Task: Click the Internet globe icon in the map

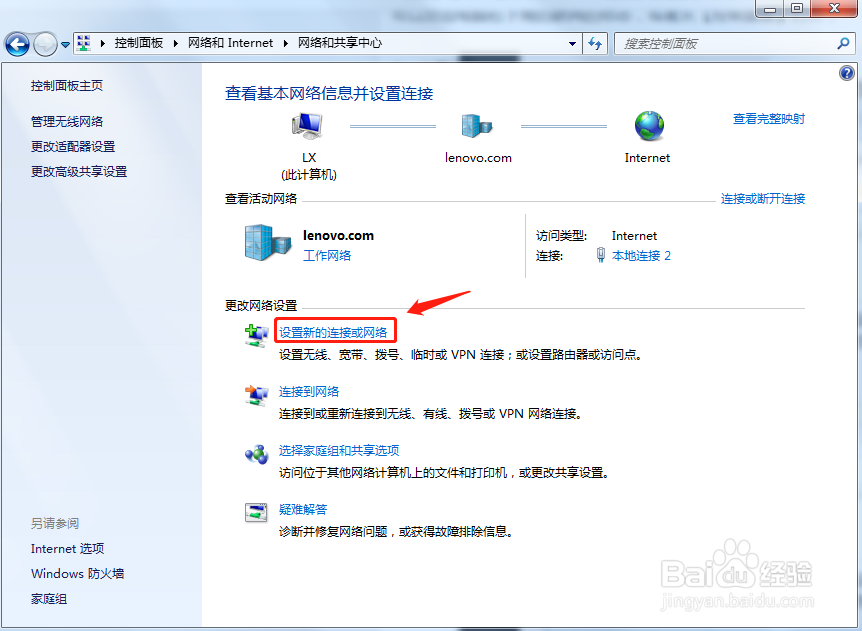Action: pos(647,125)
